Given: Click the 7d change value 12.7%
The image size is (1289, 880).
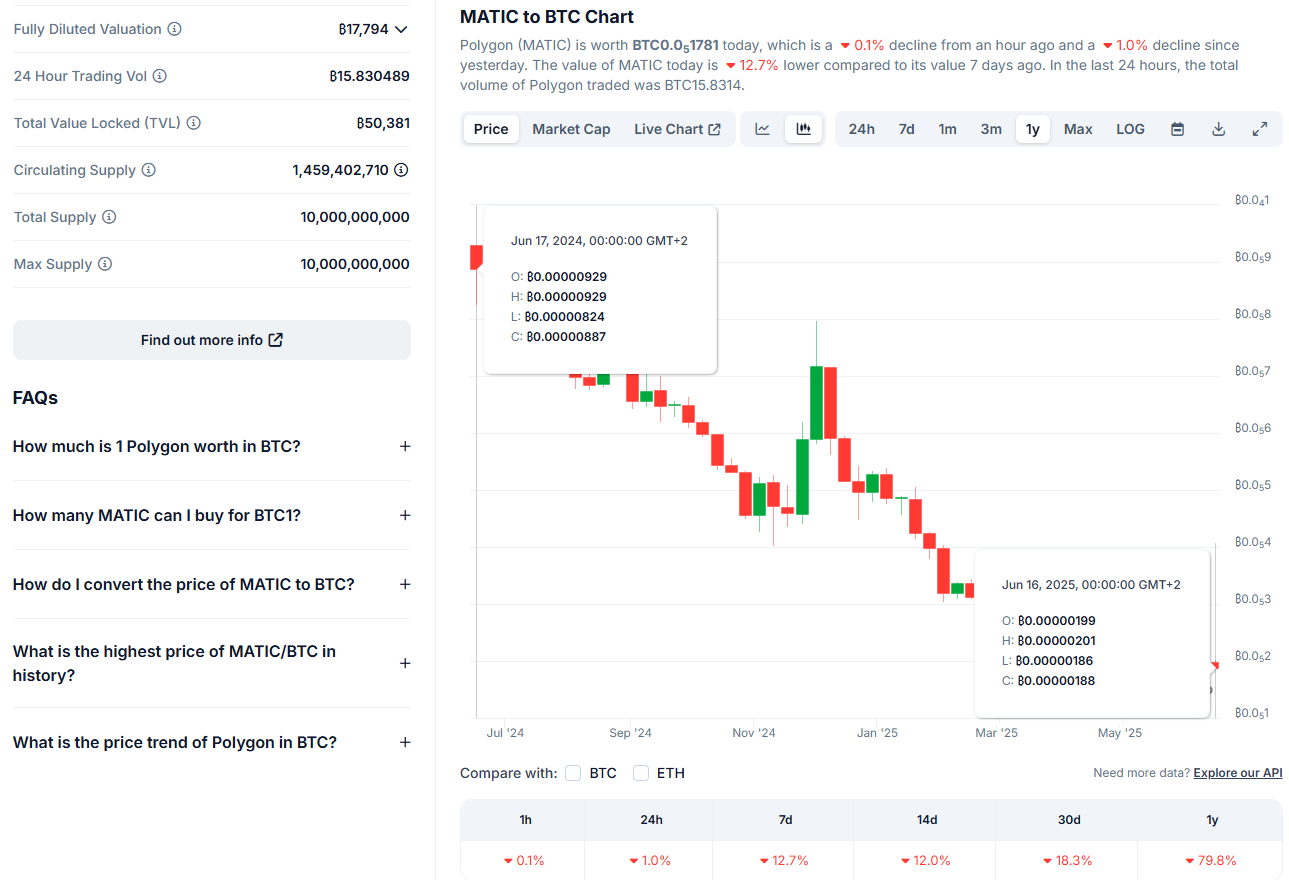Looking at the screenshot, I should coord(784,860).
